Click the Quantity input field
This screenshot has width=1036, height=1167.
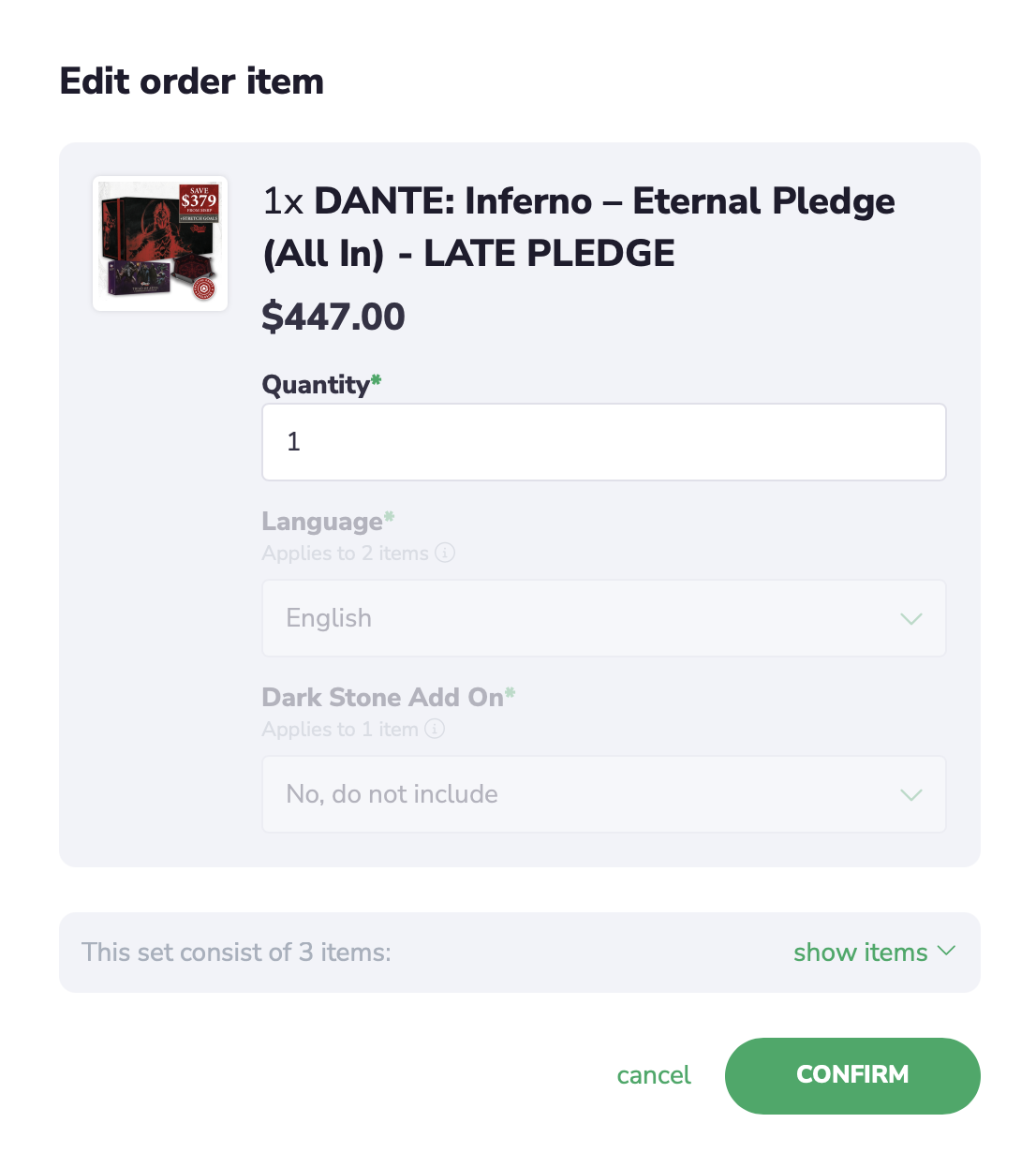[603, 442]
